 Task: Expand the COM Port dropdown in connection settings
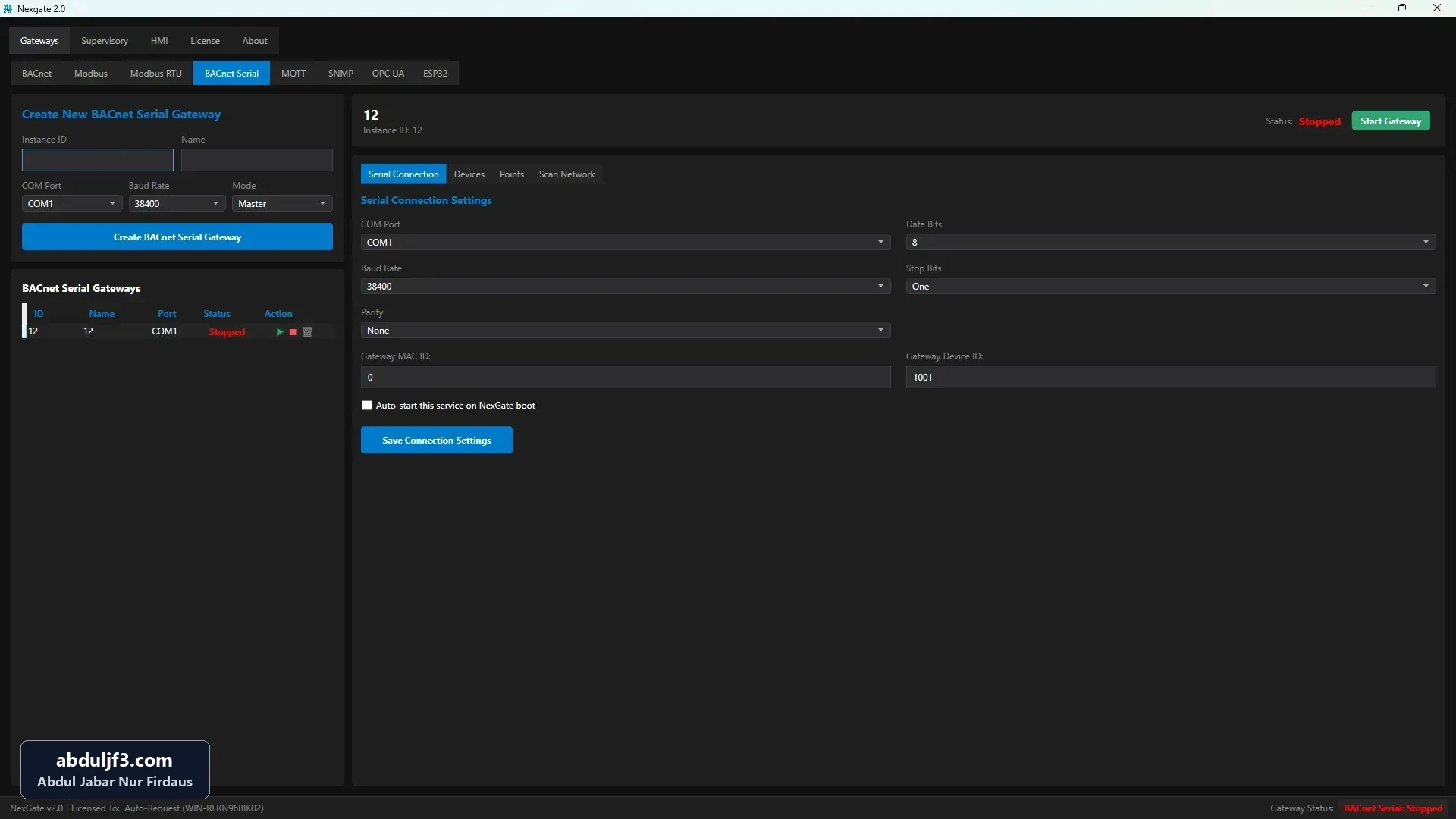[x=626, y=243]
